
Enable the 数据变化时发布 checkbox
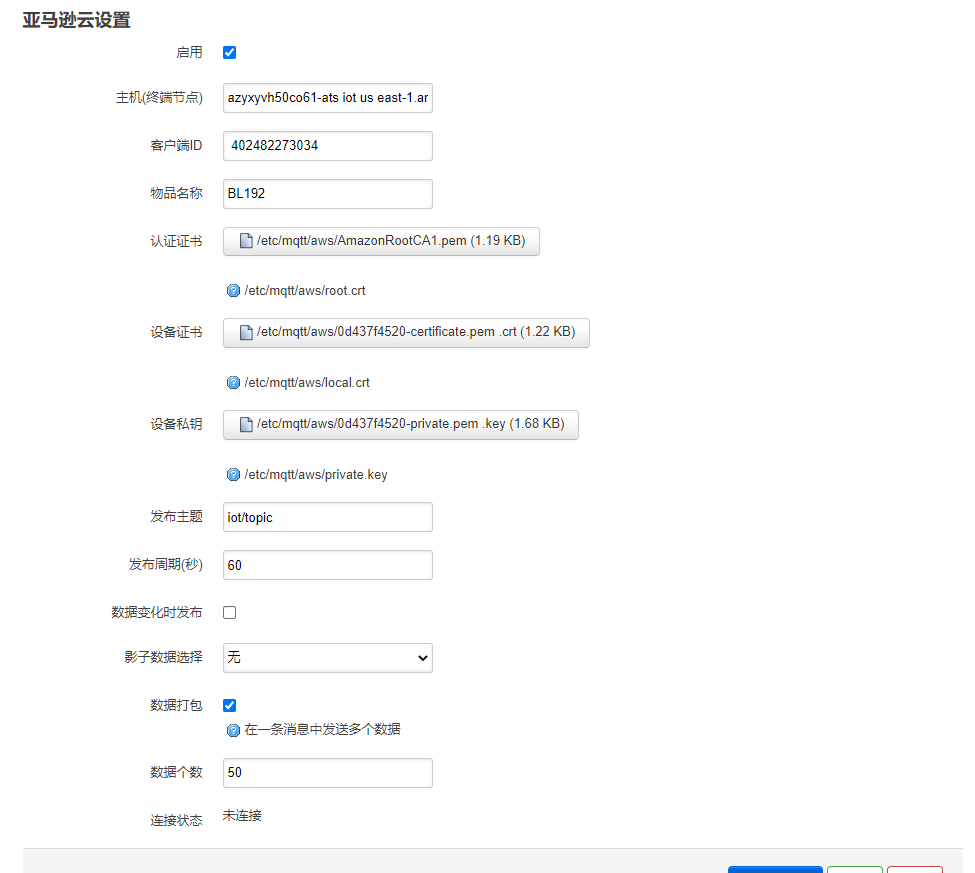tap(229, 612)
